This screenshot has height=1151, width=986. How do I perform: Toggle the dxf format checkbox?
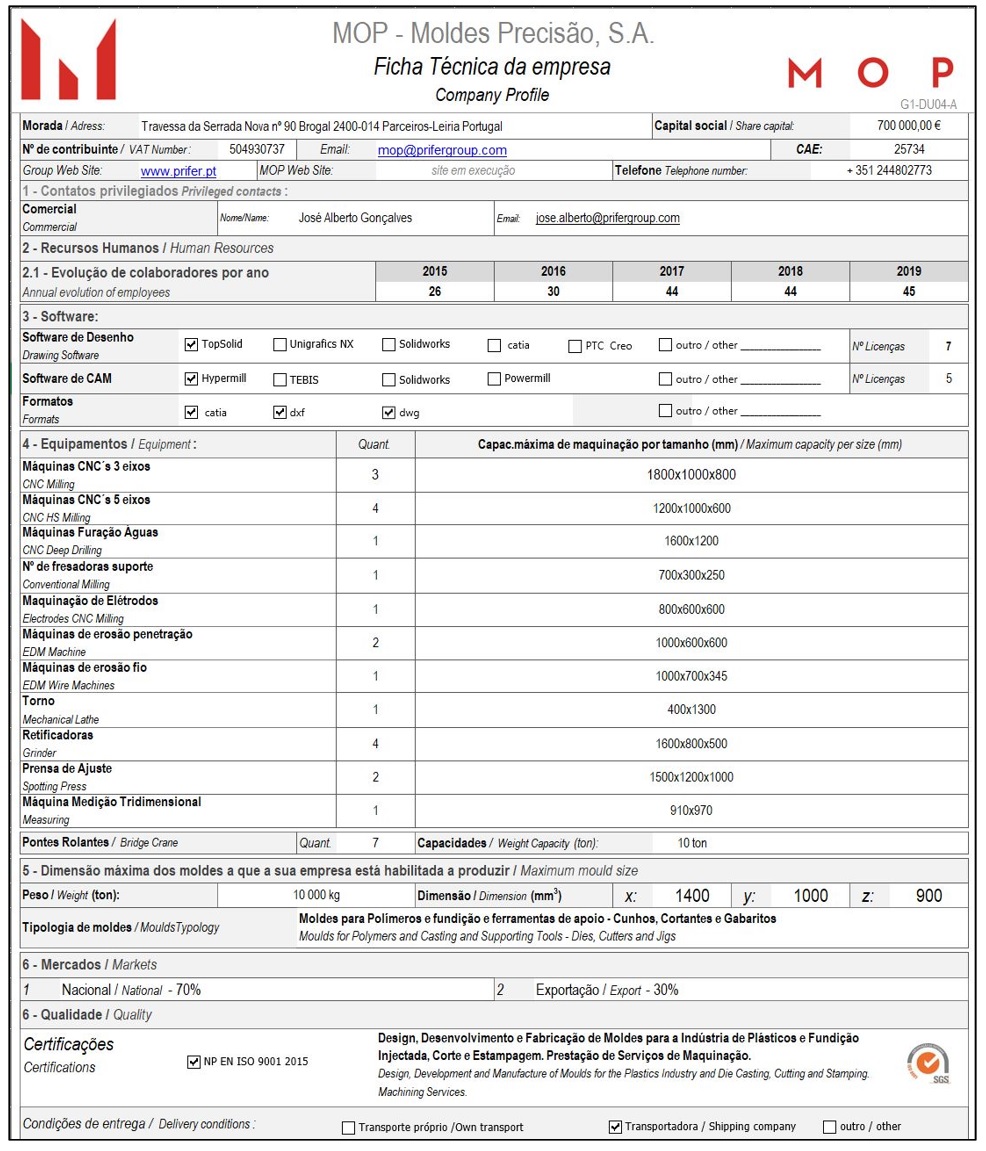point(280,413)
